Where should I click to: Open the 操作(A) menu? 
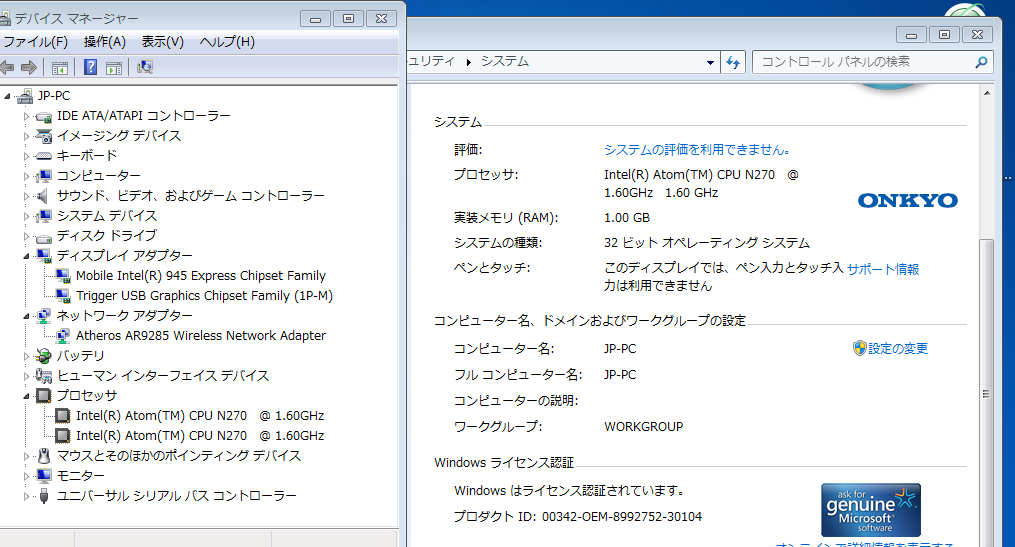tap(105, 42)
